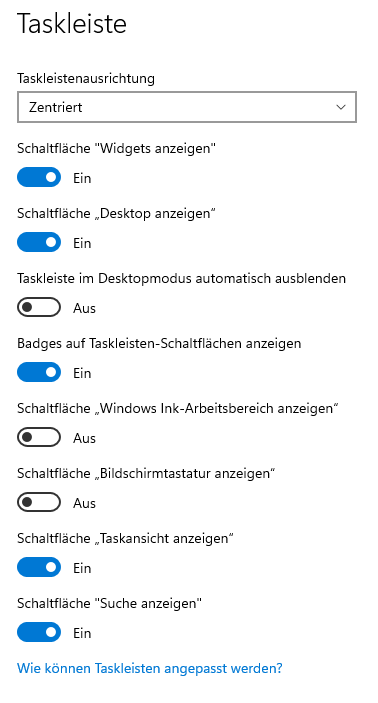This screenshot has width=378, height=703.
Task: Disable the "Taskansicht anzeigen" toggle switch
Action: pos(39,567)
